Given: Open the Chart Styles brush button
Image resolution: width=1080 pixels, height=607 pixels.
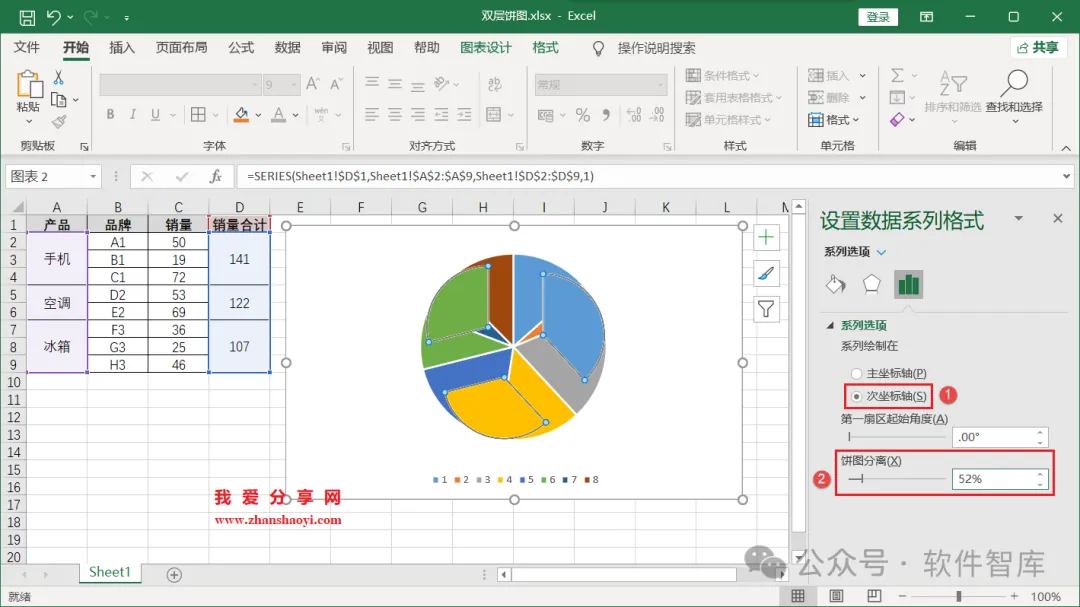Looking at the screenshot, I should (766, 274).
